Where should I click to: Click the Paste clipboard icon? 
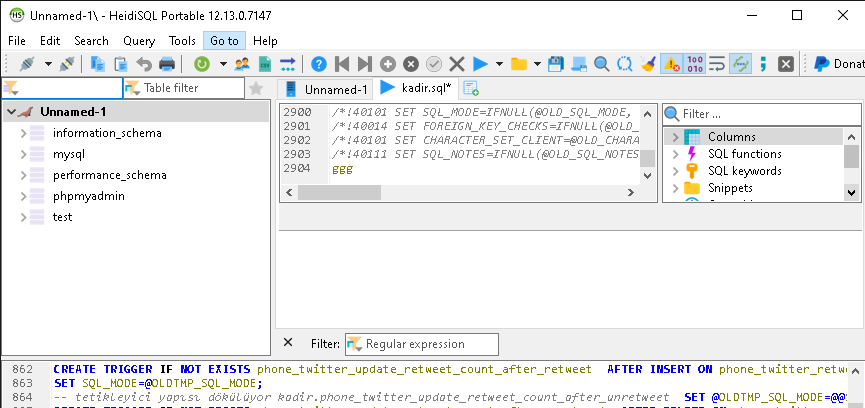[x=121, y=64]
